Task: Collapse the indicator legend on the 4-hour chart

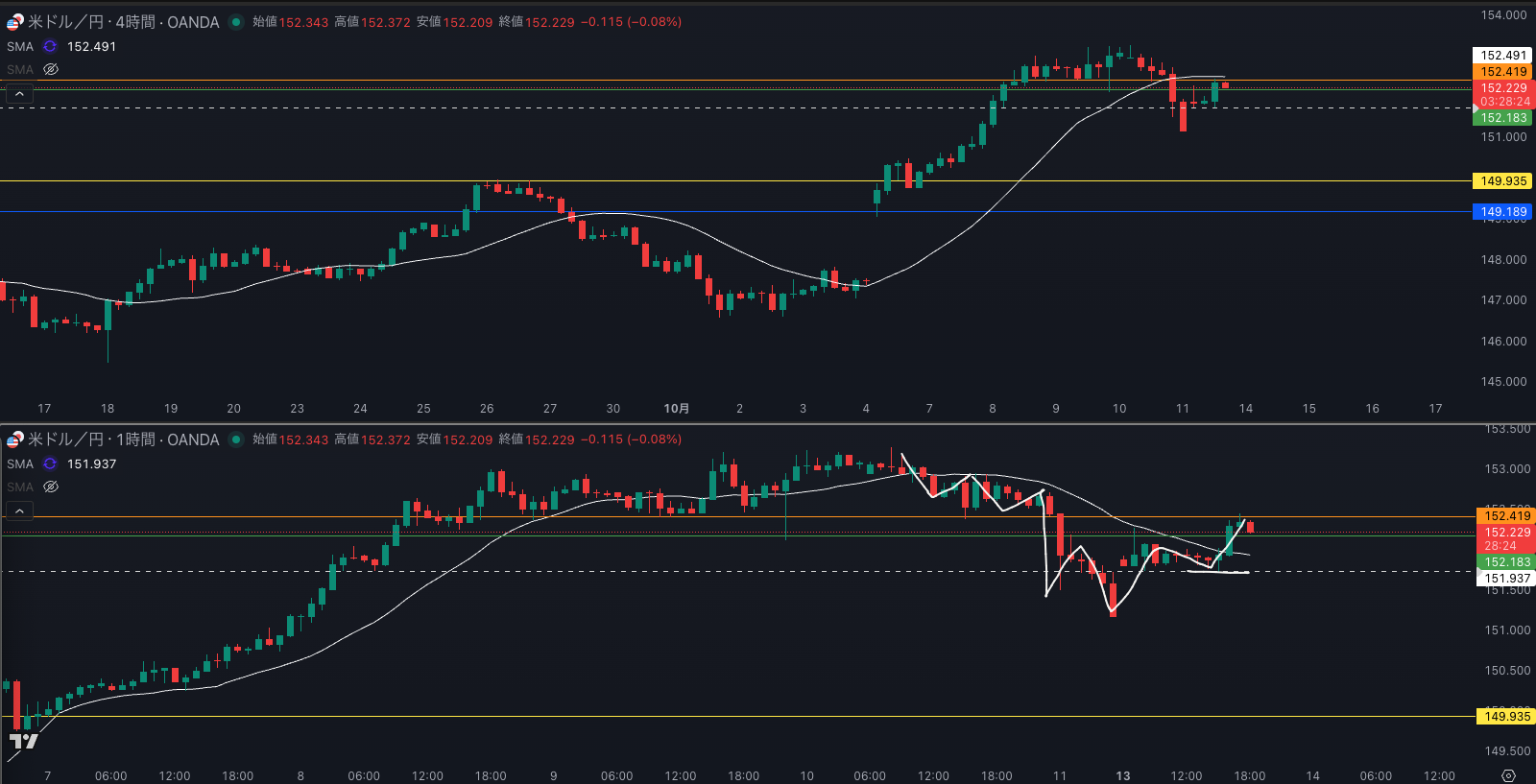Action: point(19,93)
